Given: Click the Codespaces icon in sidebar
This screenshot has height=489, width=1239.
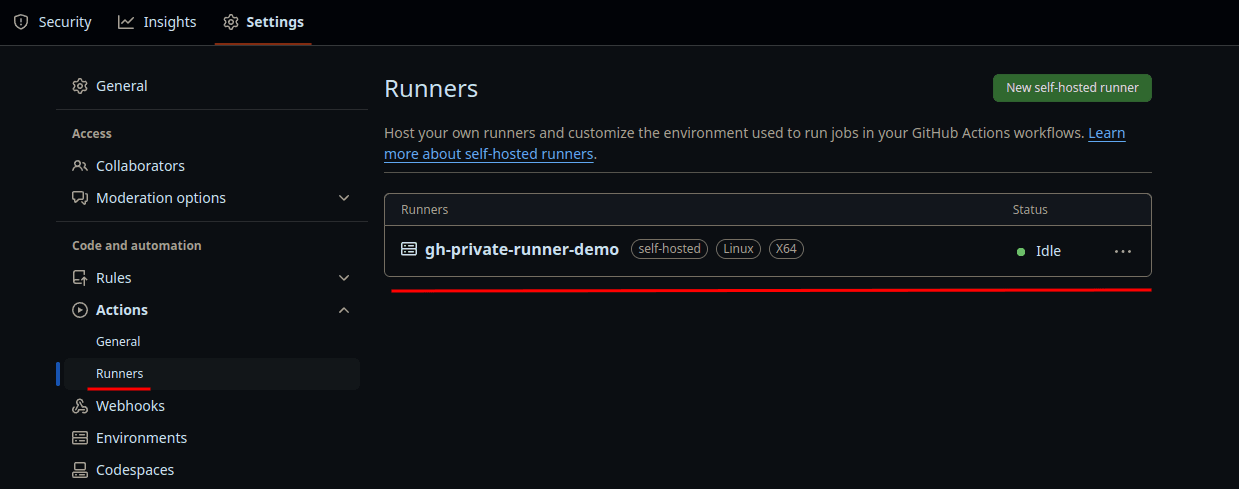Looking at the screenshot, I should click(x=80, y=470).
